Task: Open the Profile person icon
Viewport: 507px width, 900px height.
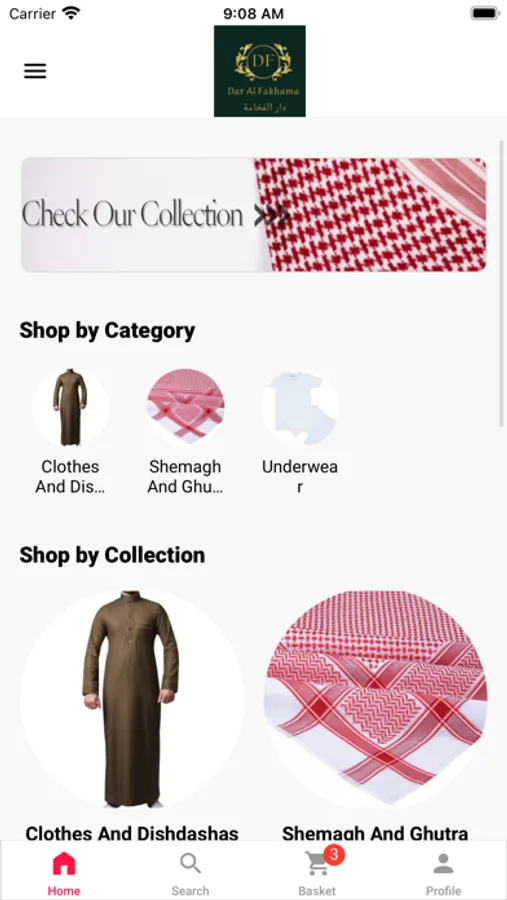Action: click(x=443, y=863)
